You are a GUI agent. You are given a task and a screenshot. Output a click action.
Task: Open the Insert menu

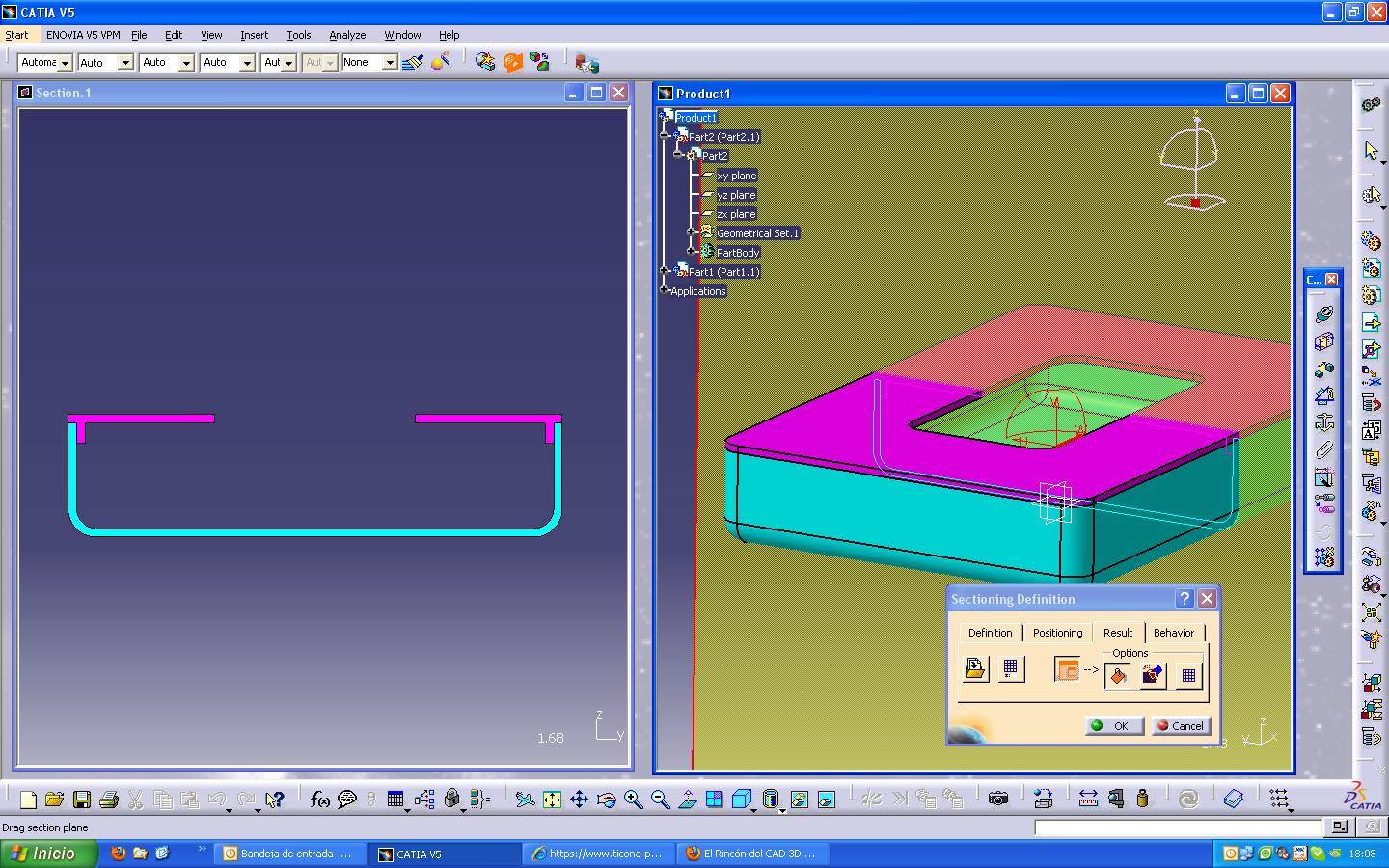pos(255,35)
